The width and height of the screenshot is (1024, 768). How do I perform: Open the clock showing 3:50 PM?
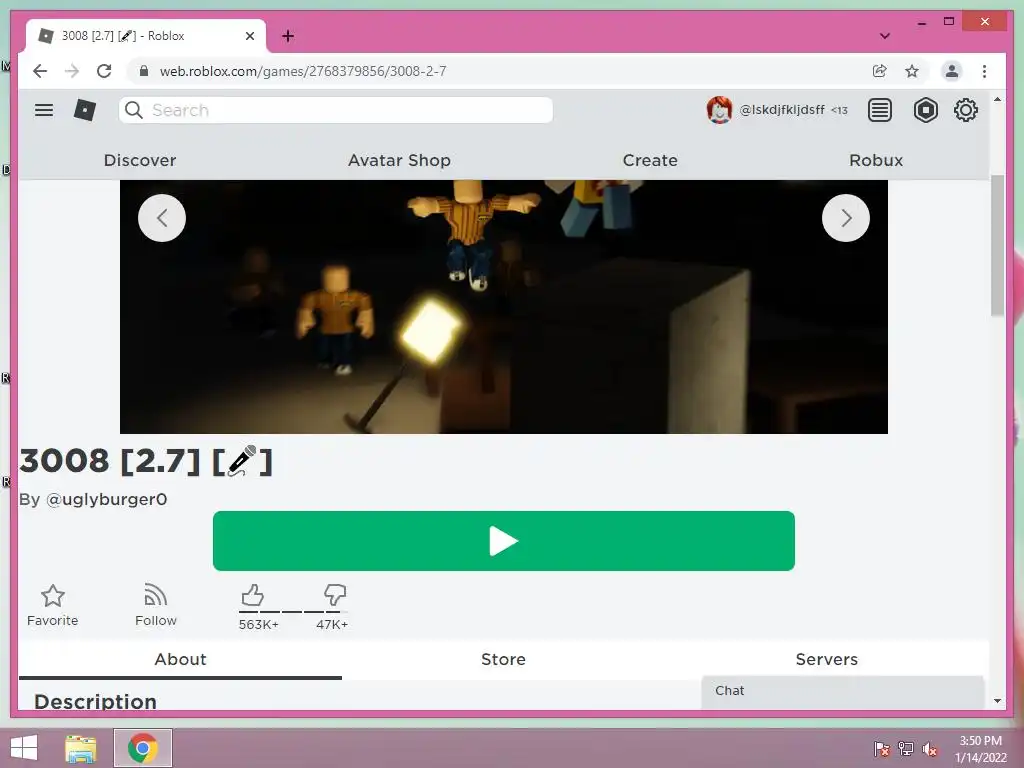tap(980, 749)
